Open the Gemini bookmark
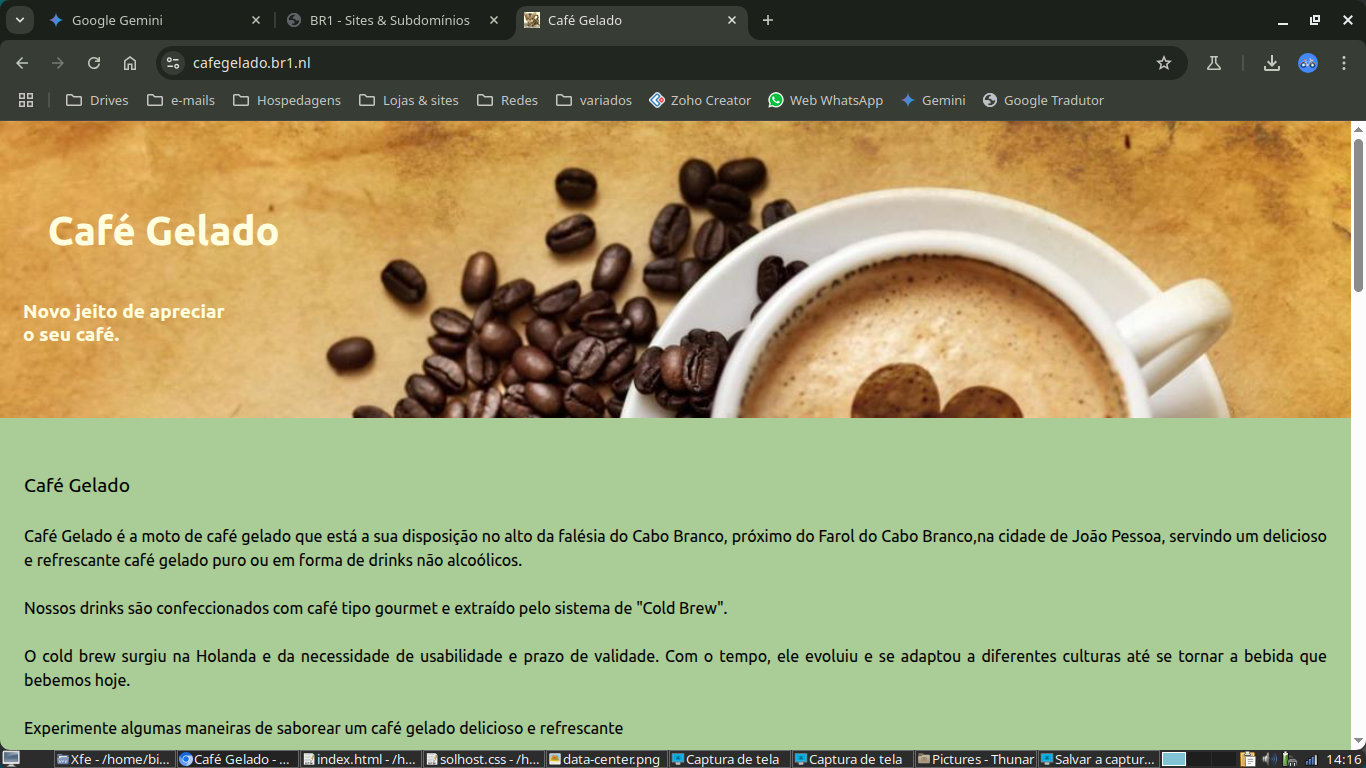 pyautogui.click(x=933, y=100)
